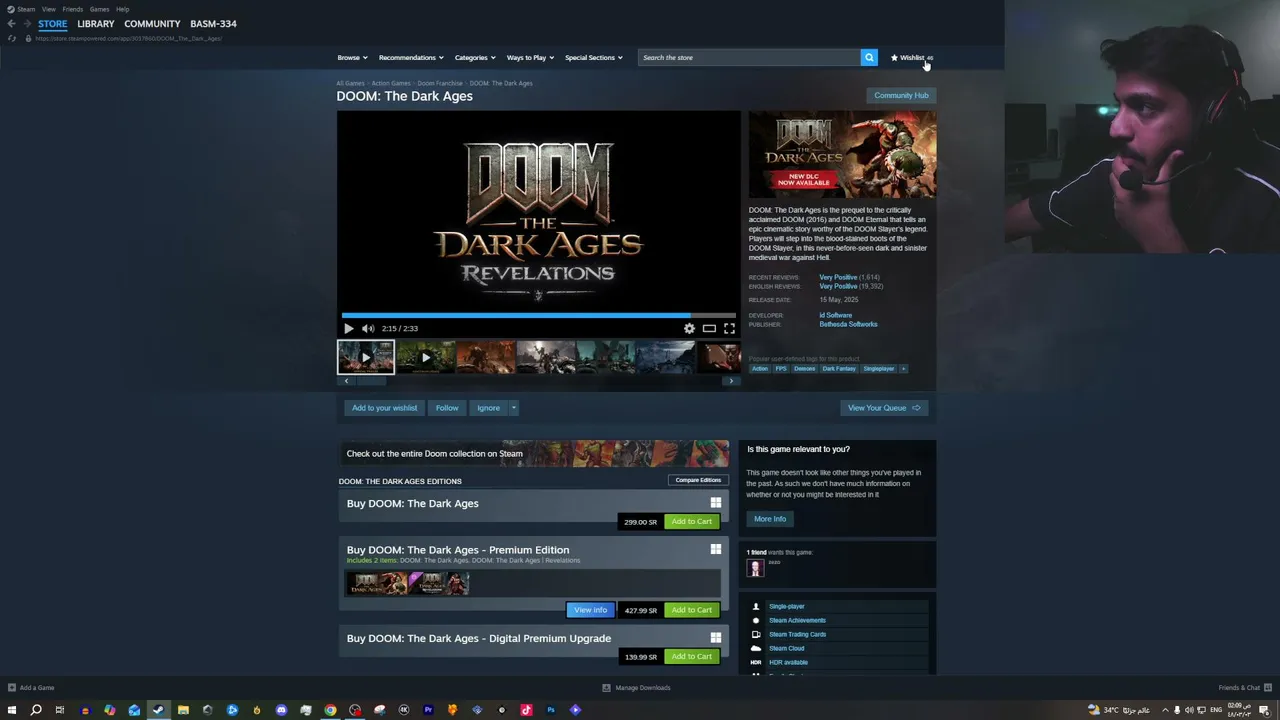Viewport: 1280px width, 720px height.
Task: Add standard DOOM edition to cart
Action: point(691,521)
